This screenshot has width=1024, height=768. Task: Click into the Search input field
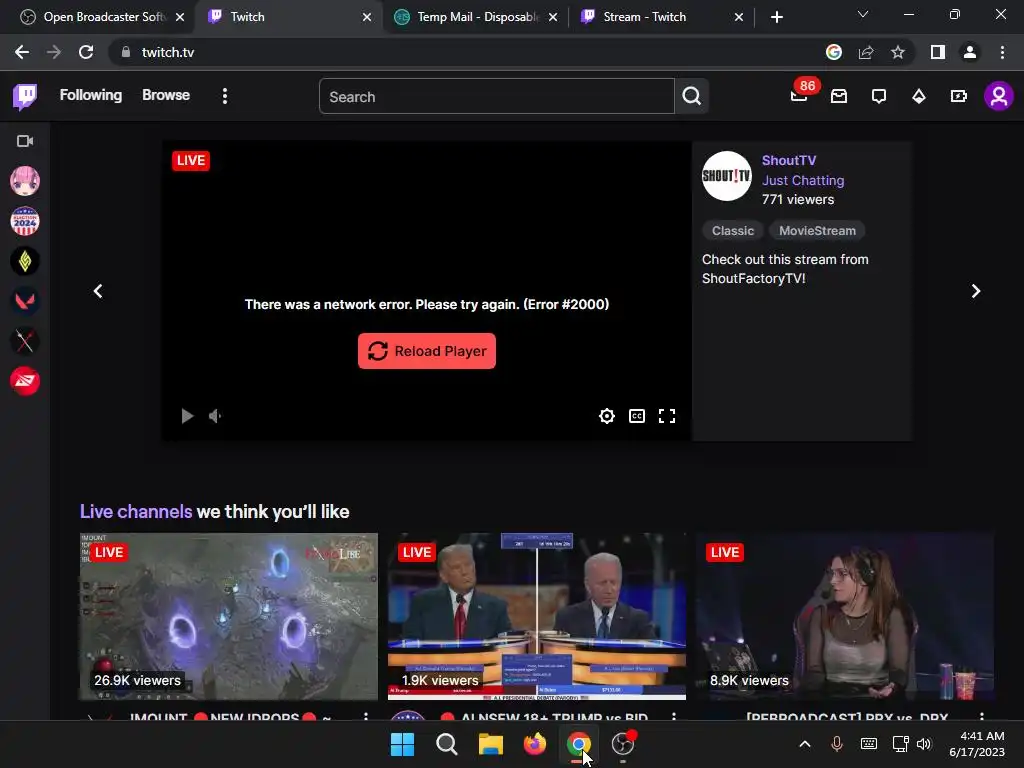point(496,97)
